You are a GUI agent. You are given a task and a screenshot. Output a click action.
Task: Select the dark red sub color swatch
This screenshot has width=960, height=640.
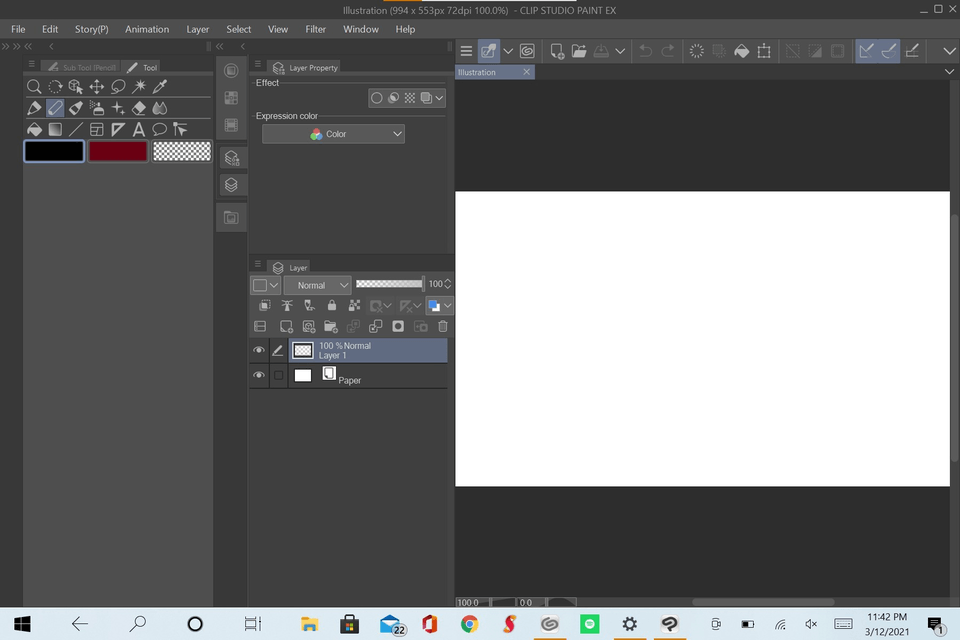(x=118, y=151)
